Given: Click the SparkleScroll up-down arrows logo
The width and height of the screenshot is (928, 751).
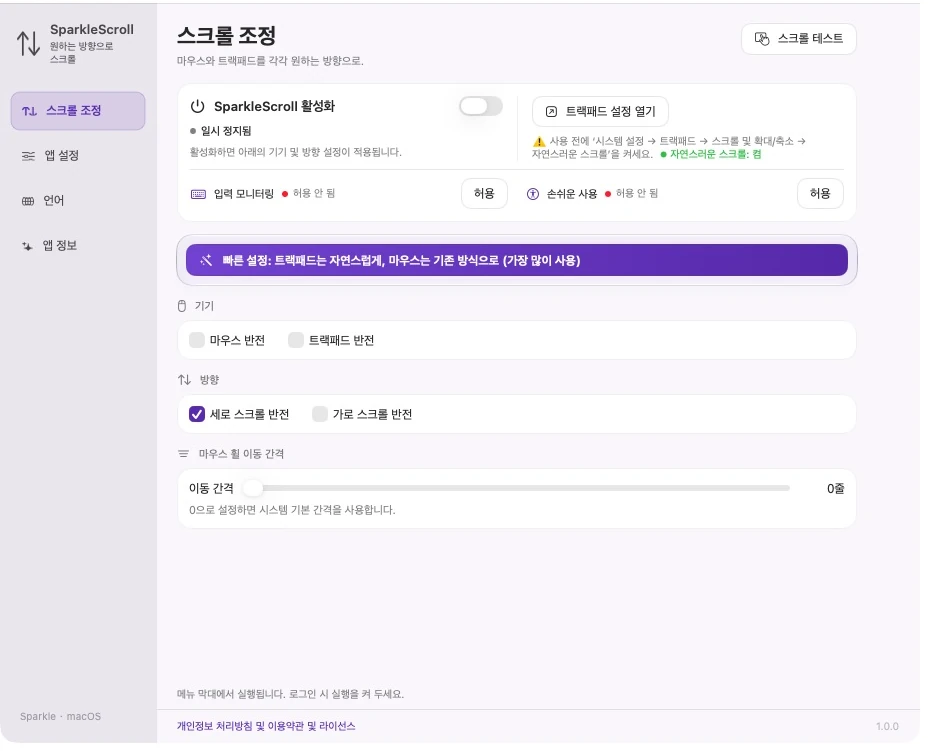Looking at the screenshot, I should tap(28, 43).
